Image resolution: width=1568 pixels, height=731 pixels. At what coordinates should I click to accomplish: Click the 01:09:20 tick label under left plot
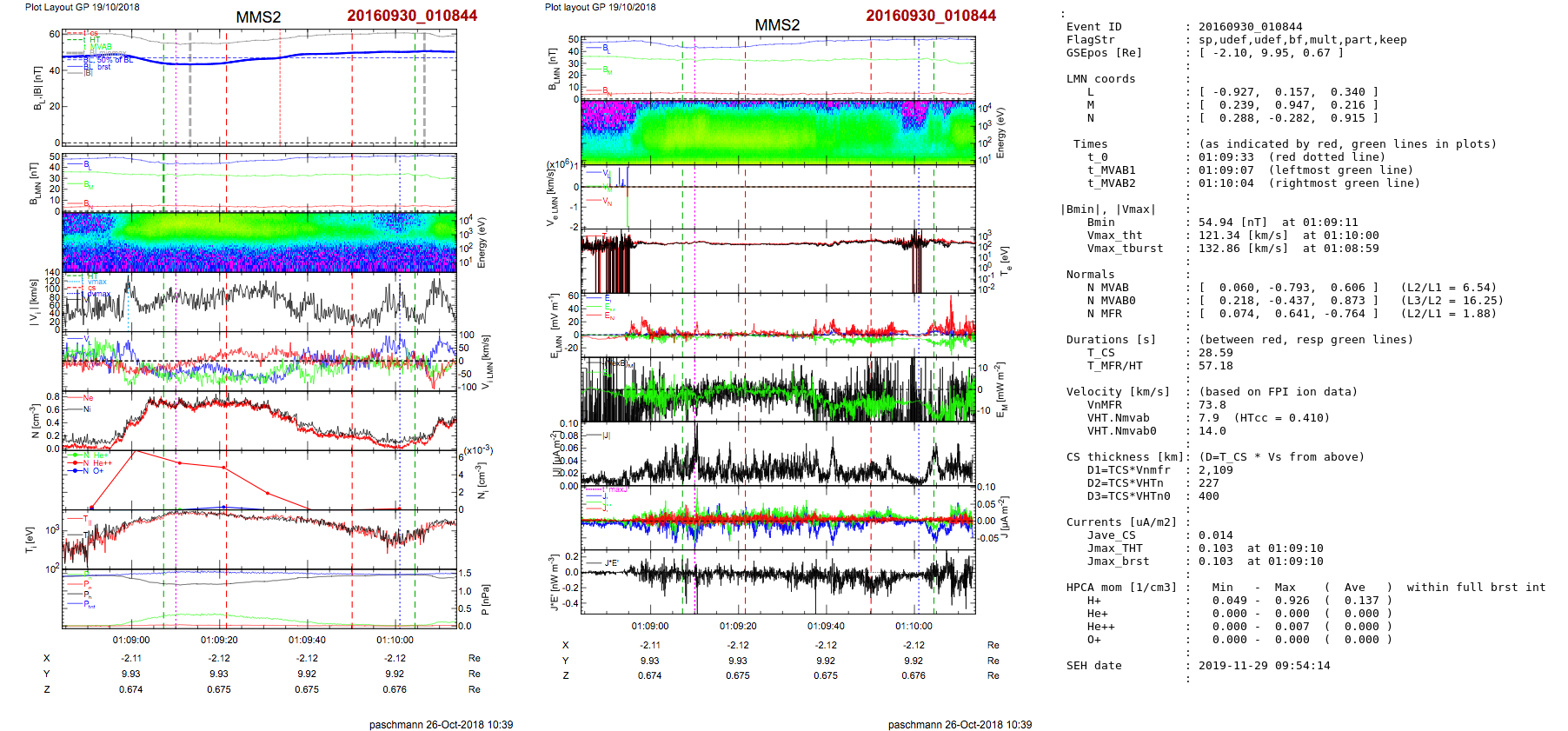(219, 640)
